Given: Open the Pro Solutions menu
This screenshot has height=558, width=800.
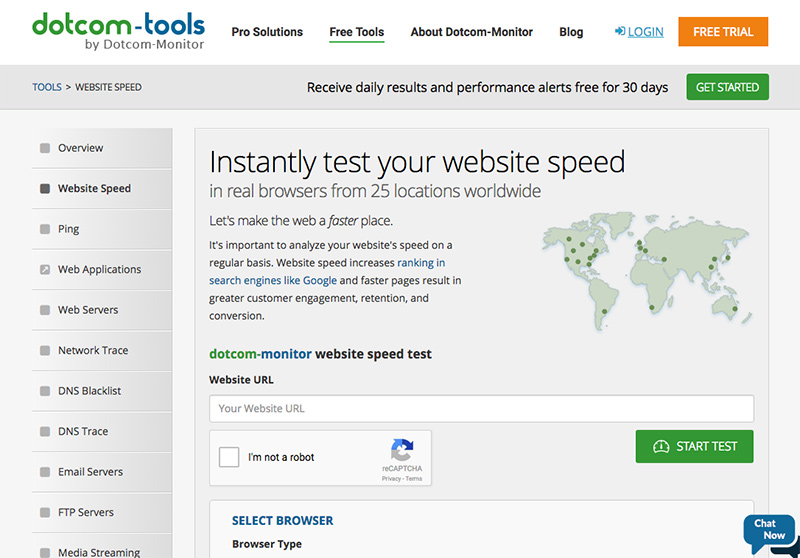Looking at the screenshot, I should (x=267, y=32).
